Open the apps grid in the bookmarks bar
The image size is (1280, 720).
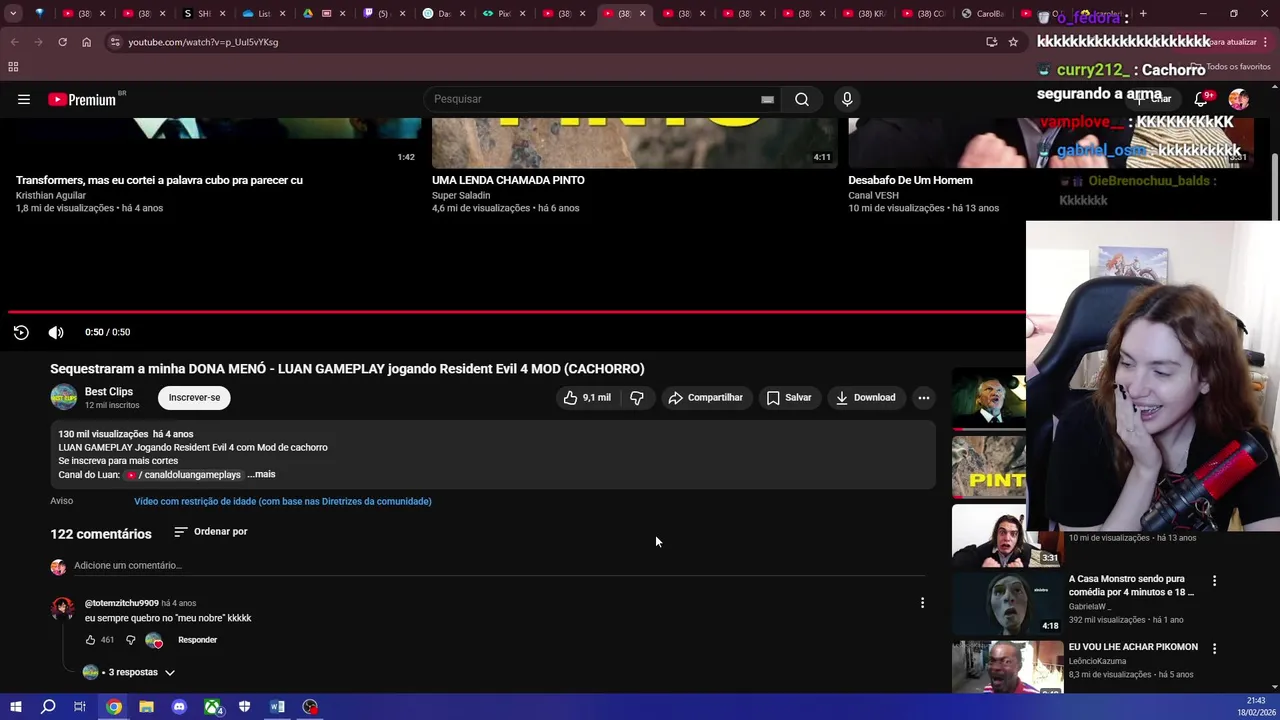[13, 67]
